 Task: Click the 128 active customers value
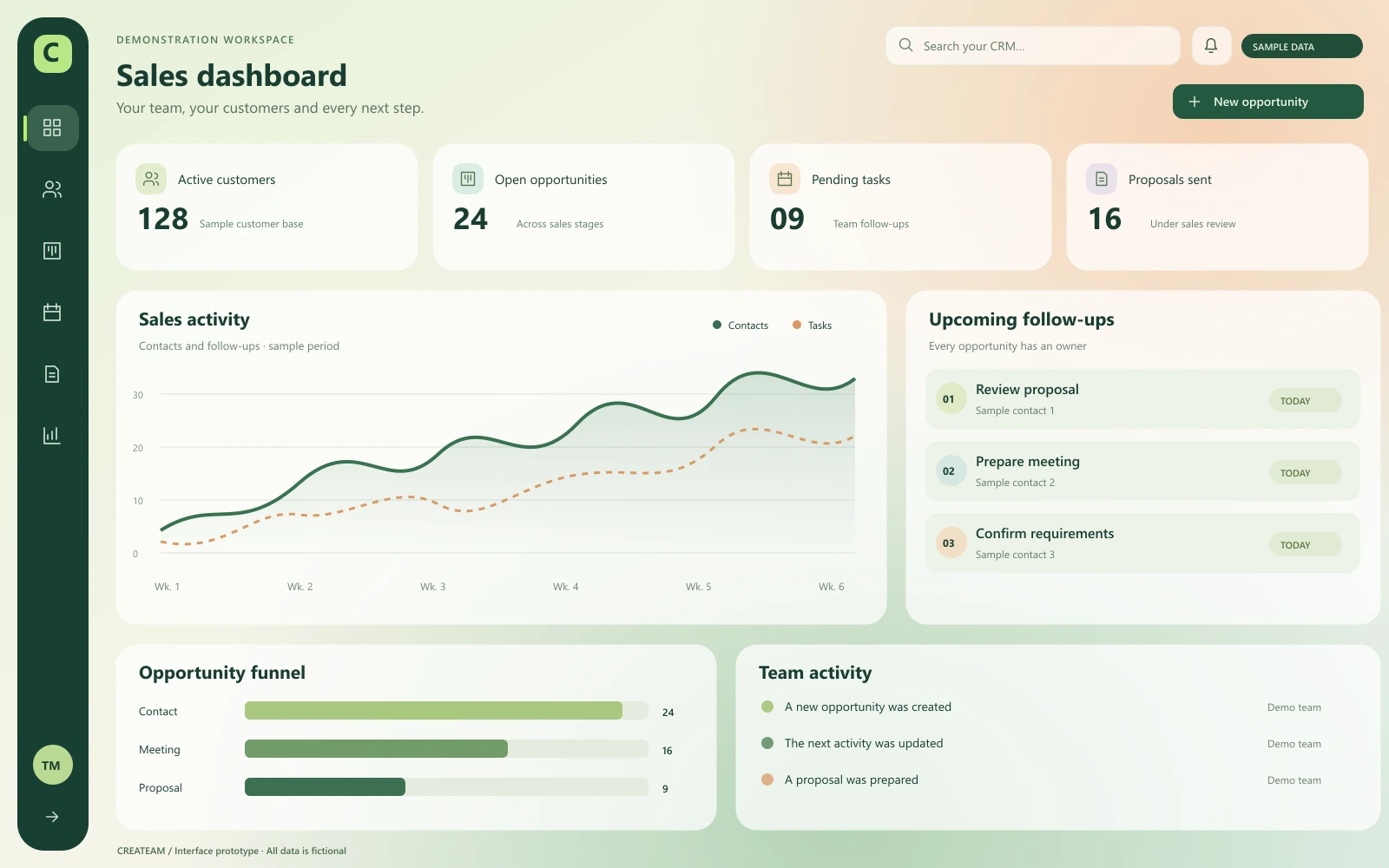pyautogui.click(x=163, y=220)
